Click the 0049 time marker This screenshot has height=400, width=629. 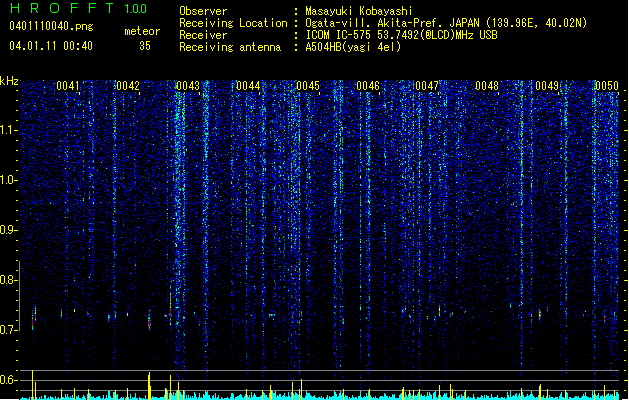[x=547, y=86]
